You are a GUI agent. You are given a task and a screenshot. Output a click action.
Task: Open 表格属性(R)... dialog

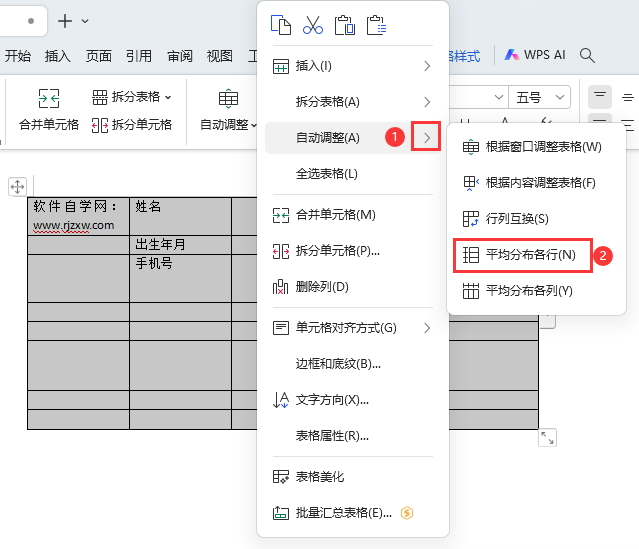click(x=353, y=436)
